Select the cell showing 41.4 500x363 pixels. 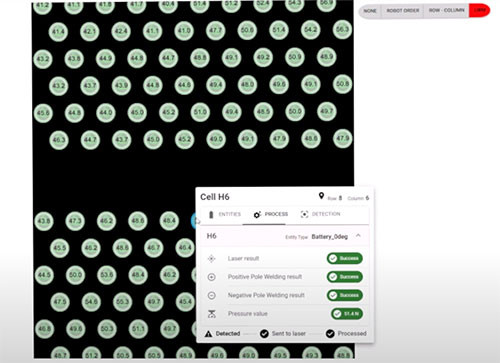pos(58,32)
